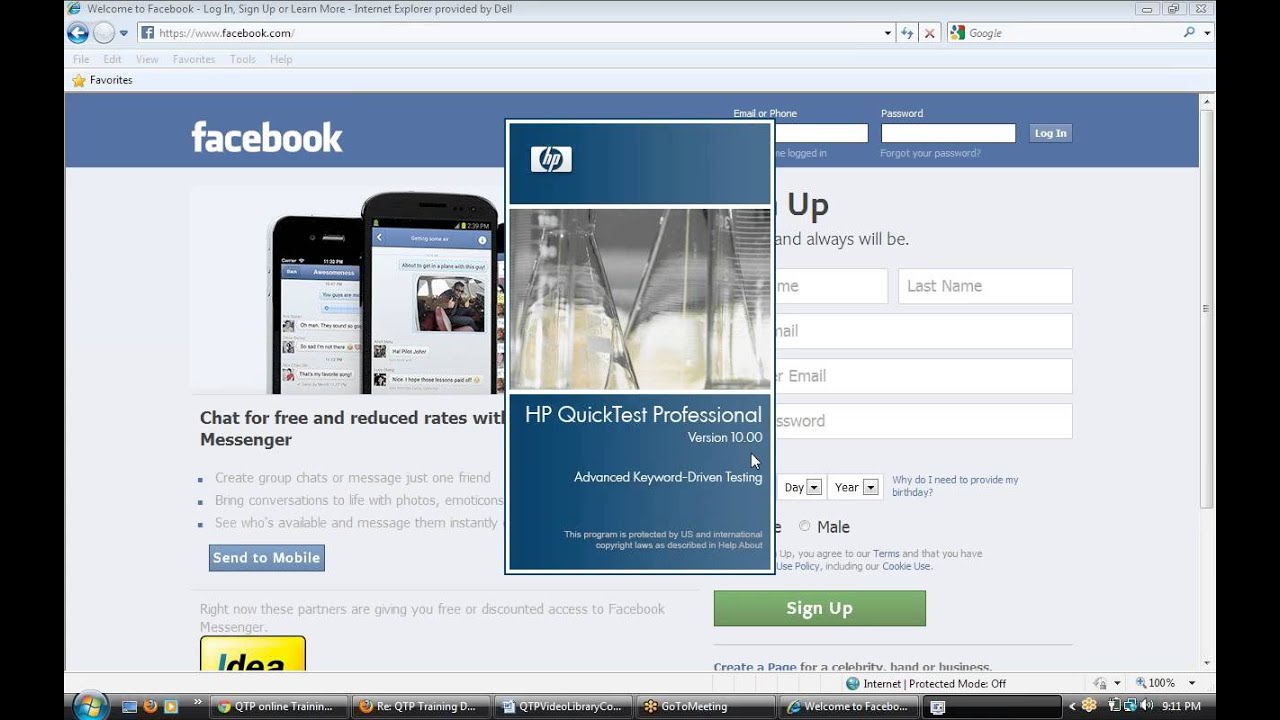Click the Last Name field
Viewport: 1280px width, 720px height.
point(985,286)
